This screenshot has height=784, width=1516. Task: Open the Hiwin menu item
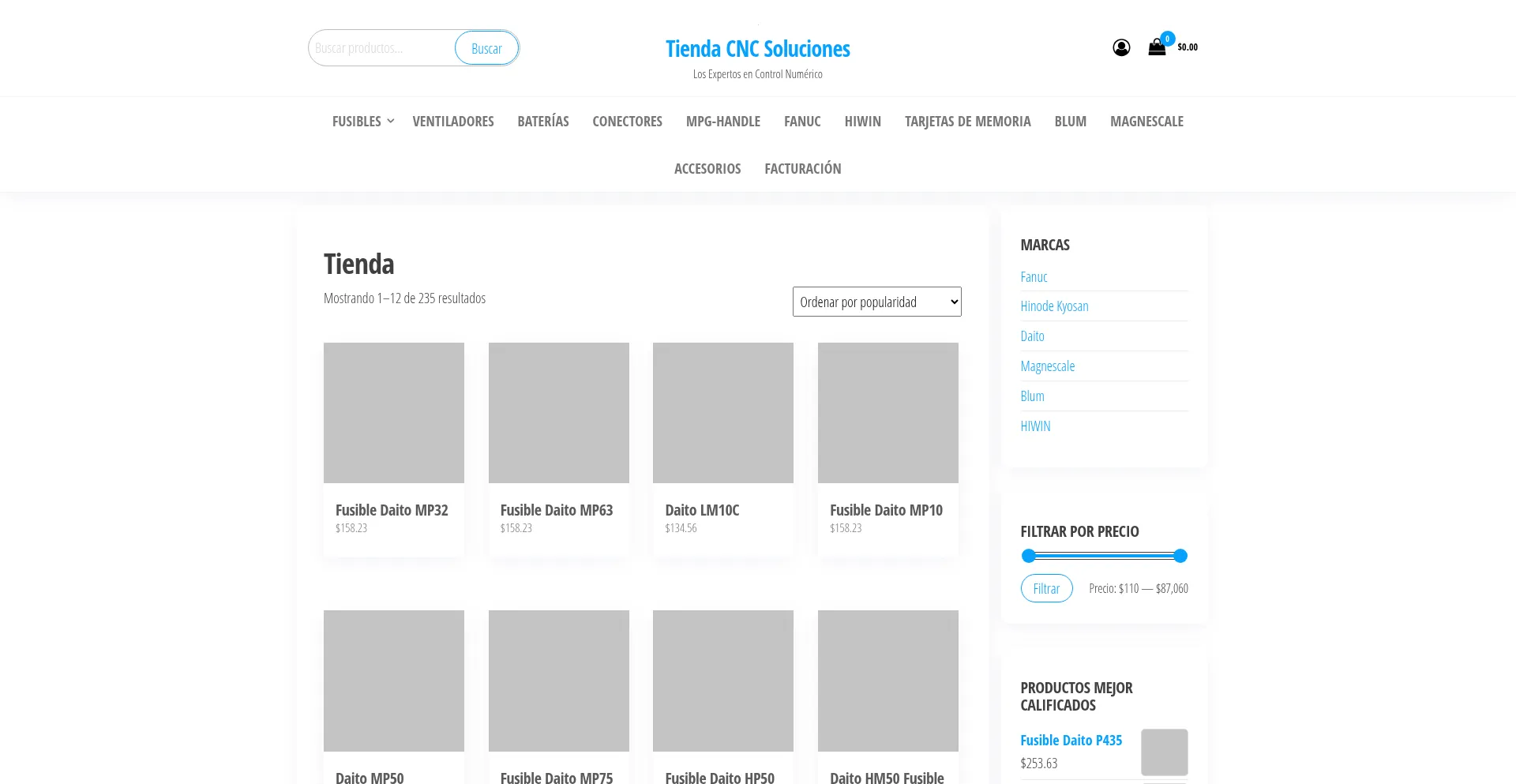tap(863, 121)
